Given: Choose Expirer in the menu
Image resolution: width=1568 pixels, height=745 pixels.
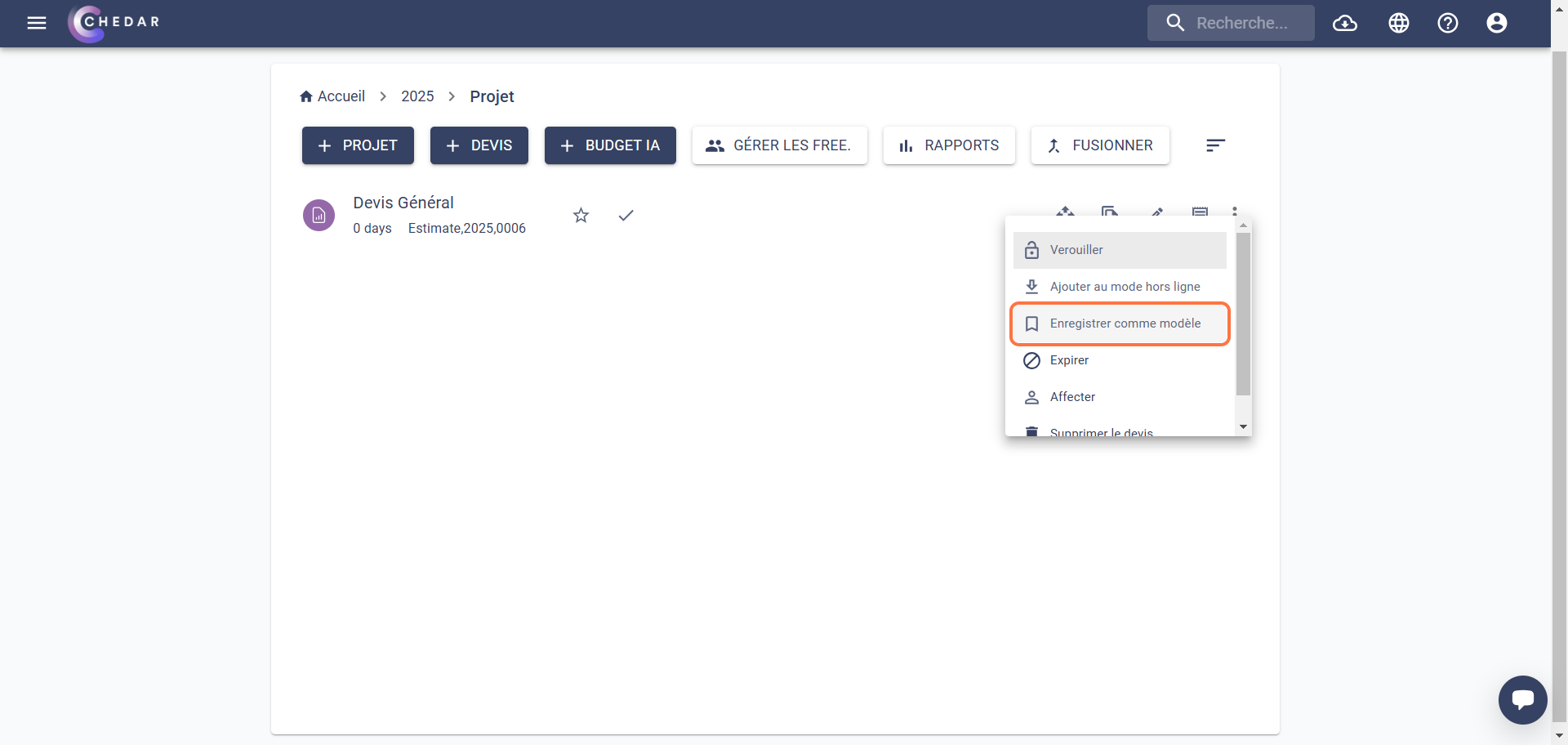Looking at the screenshot, I should point(1120,360).
